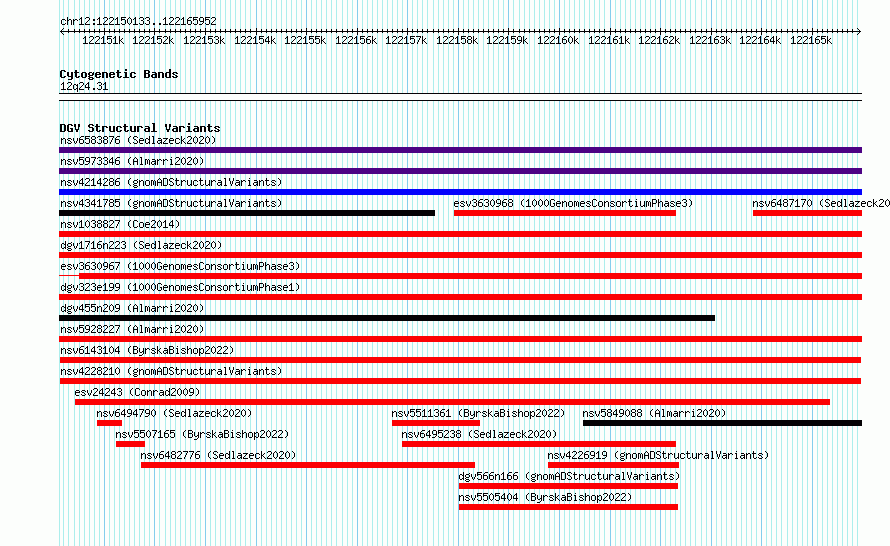Viewport: 890px width, 546px height.
Task: Click the 122151k ruler tick label
Action: click(103, 40)
